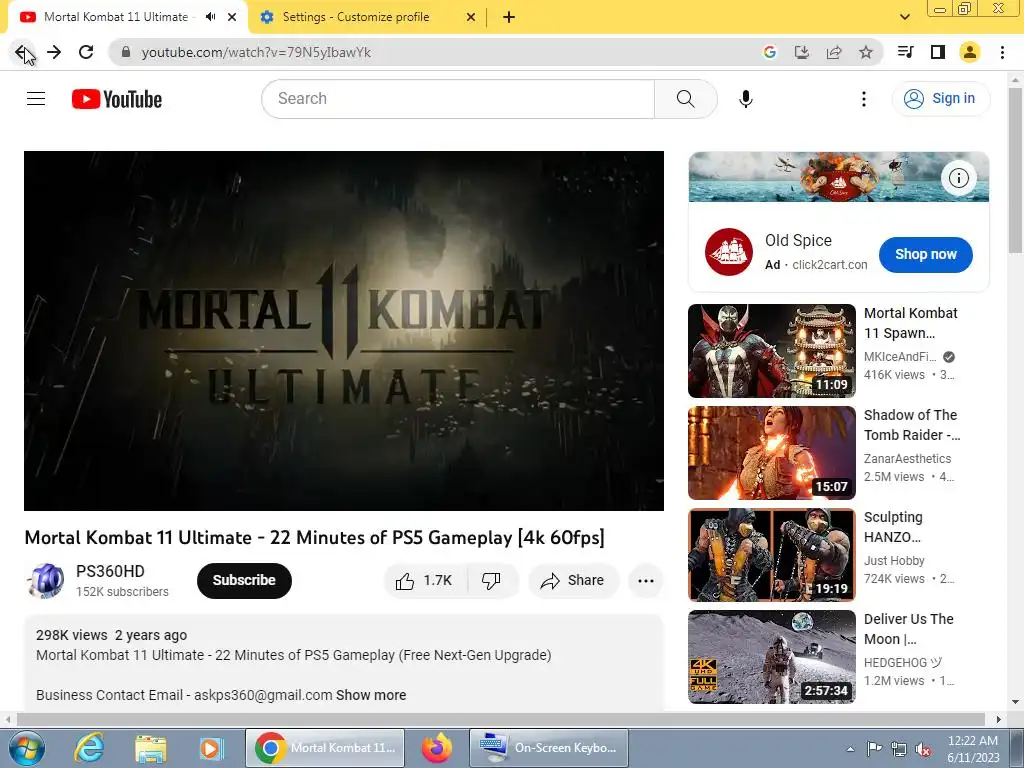The width and height of the screenshot is (1024, 768).
Task: Open the muted volume tray icon
Action: pyautogui.click(x=923, y=749)
